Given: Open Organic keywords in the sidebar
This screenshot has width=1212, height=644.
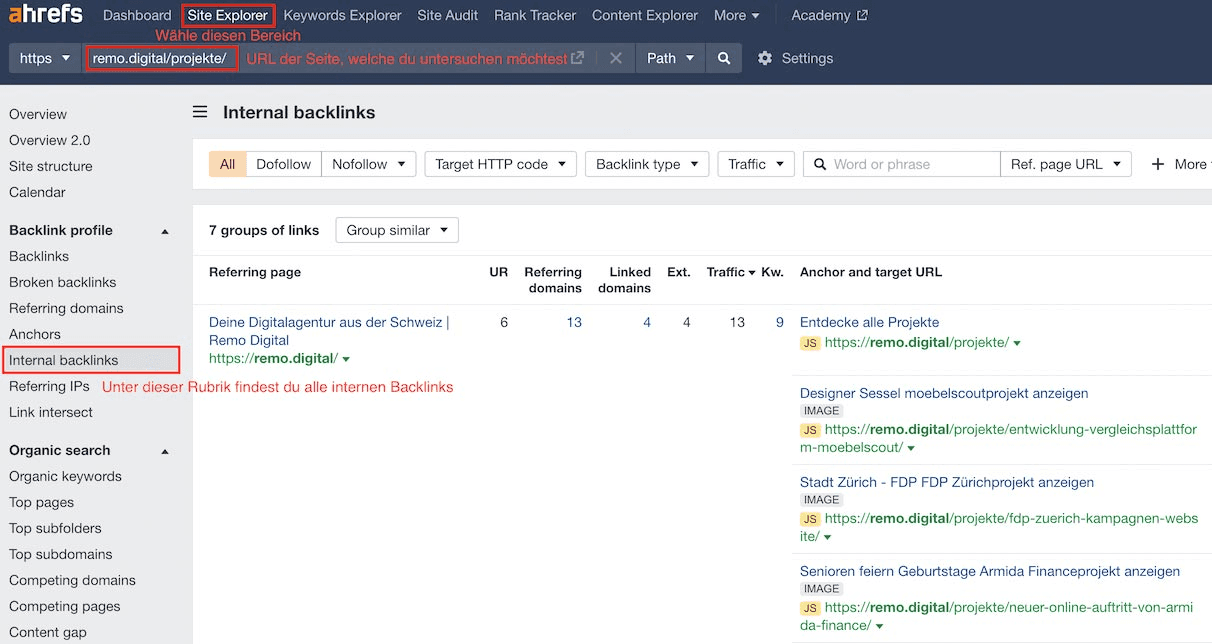Looking at the screenshot, I should click(65, 476).
